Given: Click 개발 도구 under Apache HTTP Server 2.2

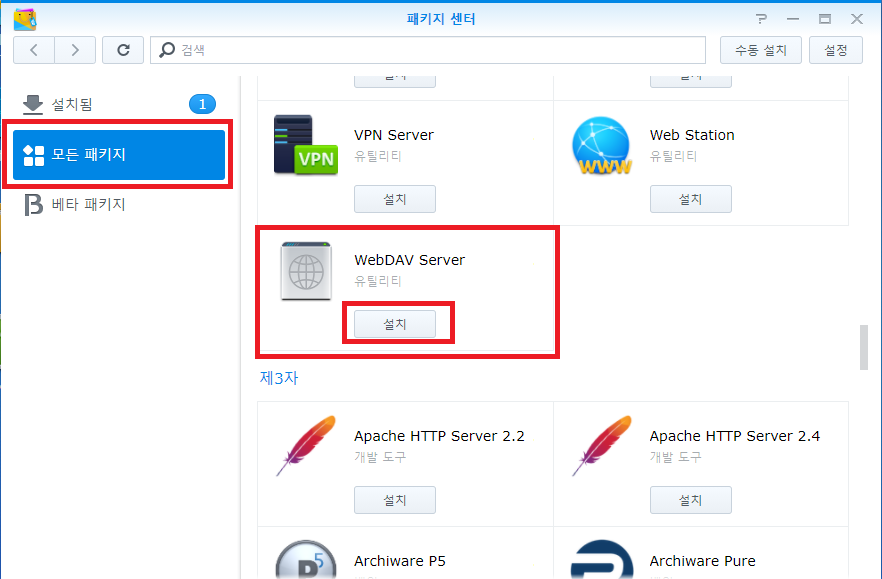Looking at the screenshot, I should (380, 457).
